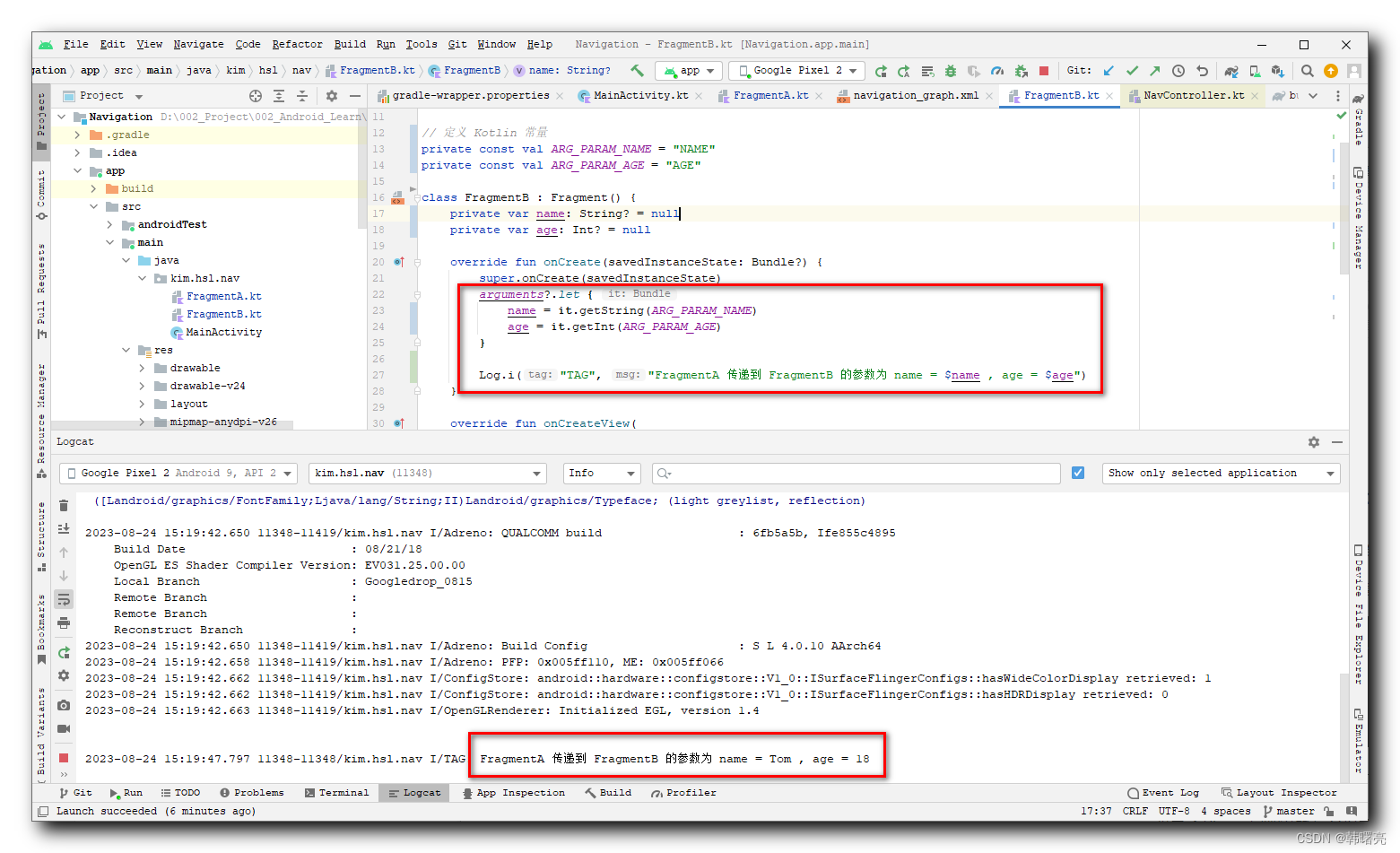Click the Search Everywhere magnifier icon
Screen dimensions: 1400x853
click(x=1308, y=71)
